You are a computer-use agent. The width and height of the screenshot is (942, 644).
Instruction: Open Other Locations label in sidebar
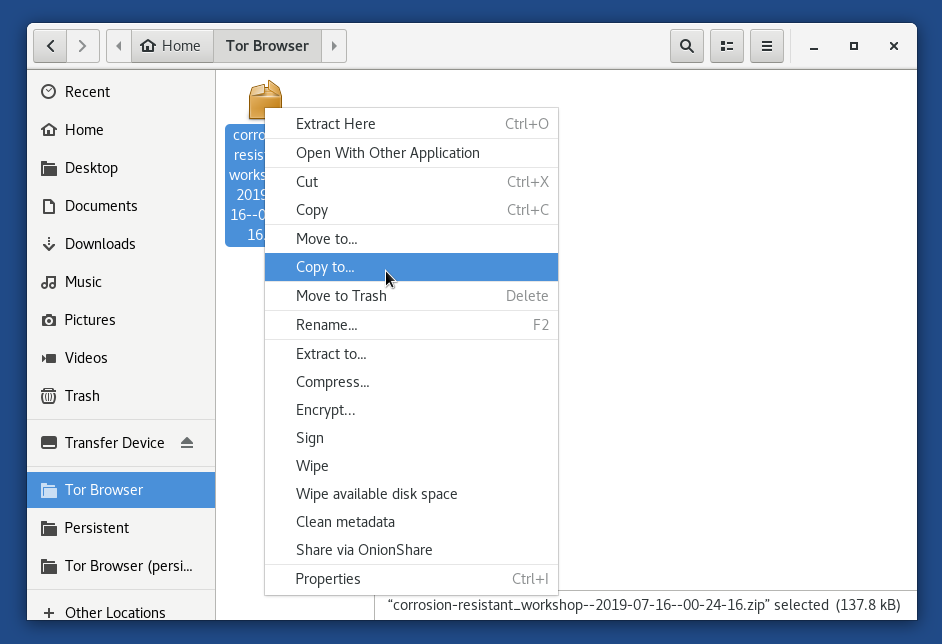click(x=115, y=612)
